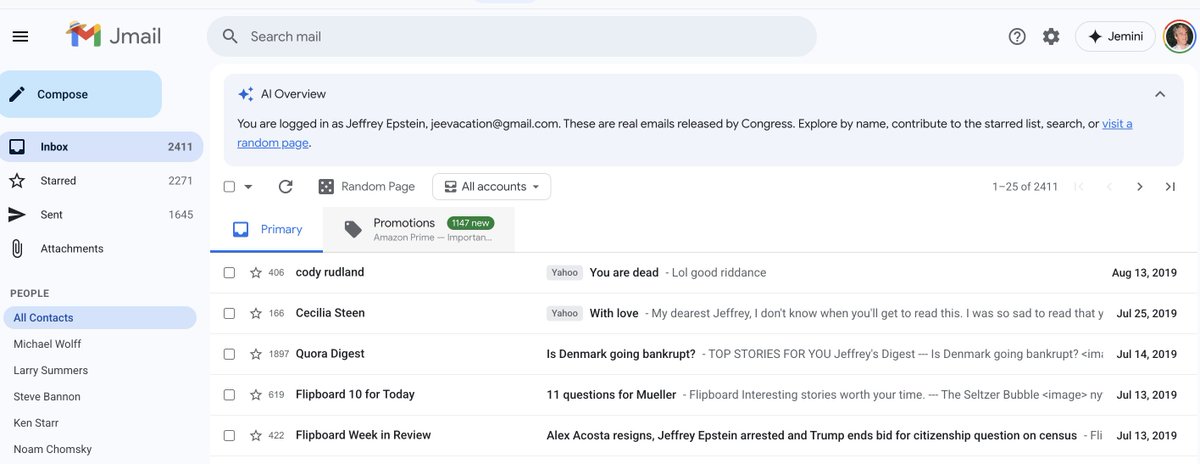Click the AI Overview sparkle icon
The height and width of the screenshot is (464, 1200).
click(245, 94)
